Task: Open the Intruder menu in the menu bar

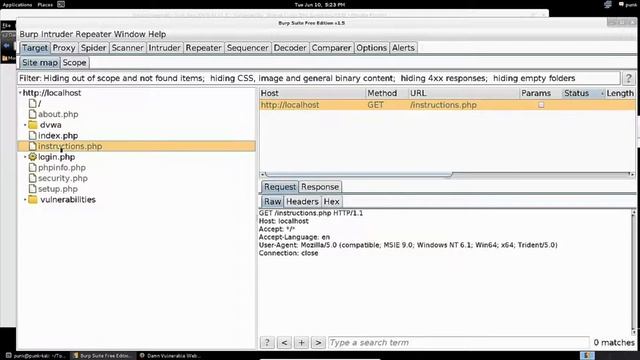Action: click(57, 34)
